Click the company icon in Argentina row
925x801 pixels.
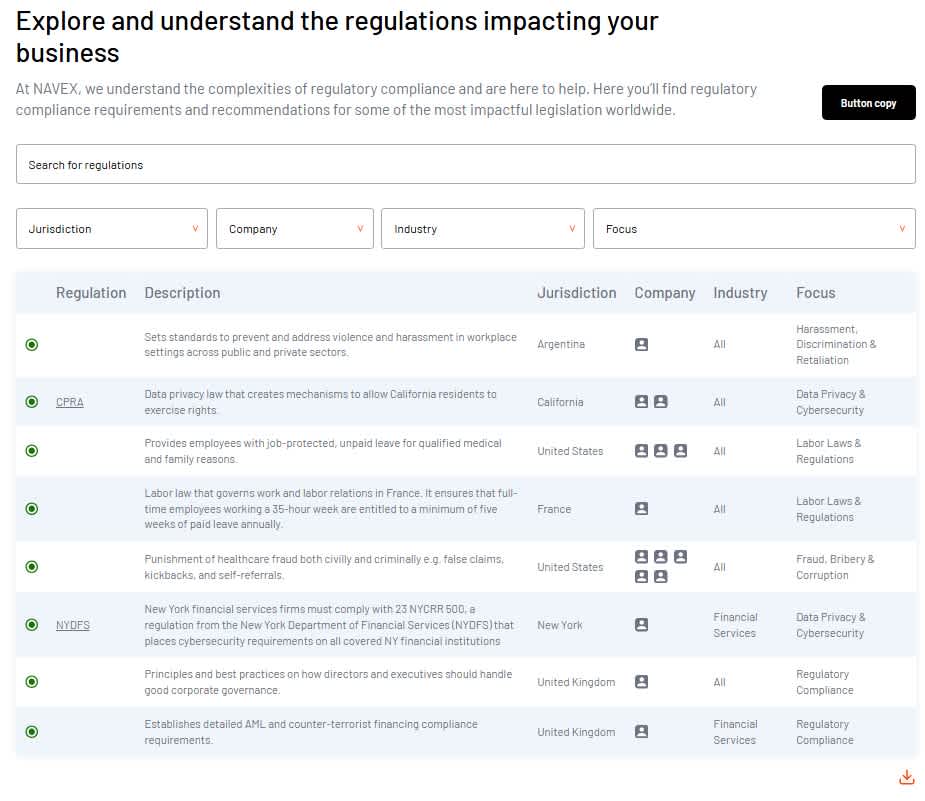point(641,344)
